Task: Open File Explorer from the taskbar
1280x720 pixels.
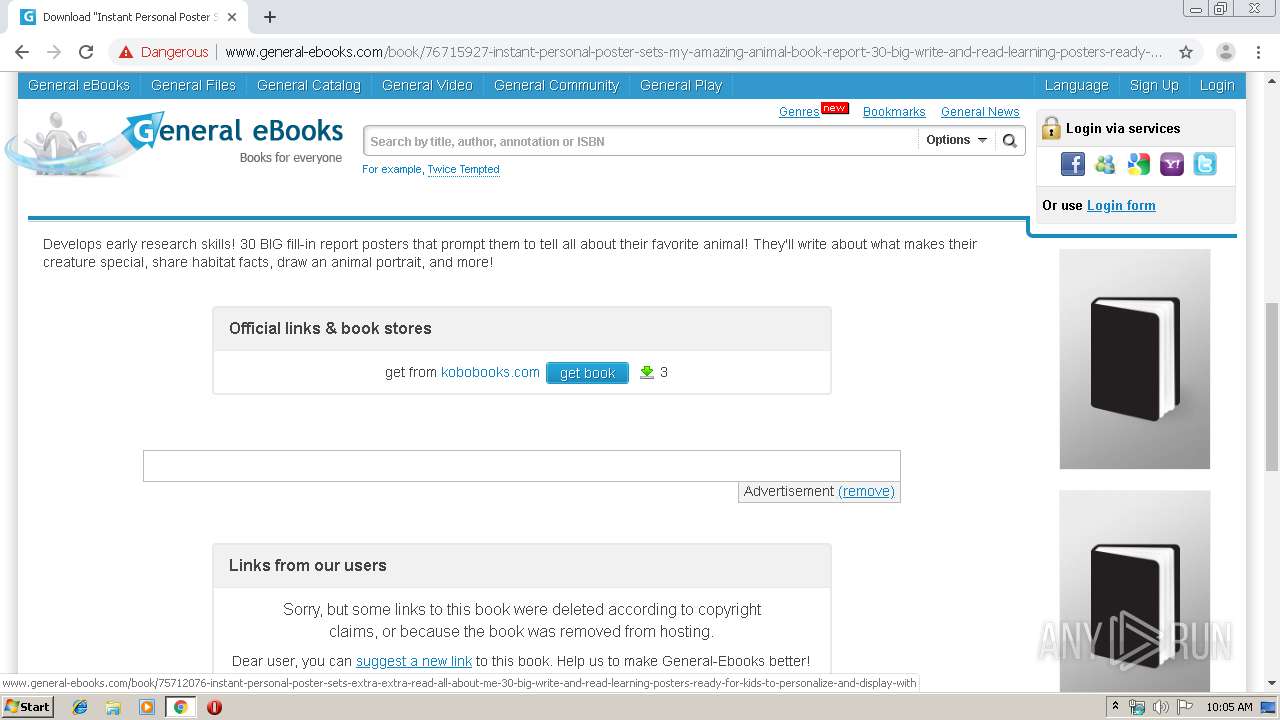Action: (113, 707)
